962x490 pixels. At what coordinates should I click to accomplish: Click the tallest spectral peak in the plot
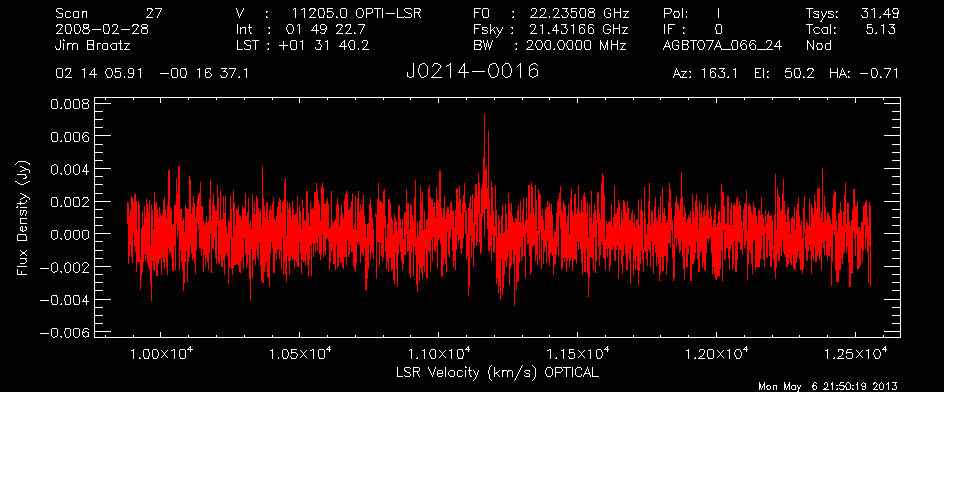tap(484, 117)
